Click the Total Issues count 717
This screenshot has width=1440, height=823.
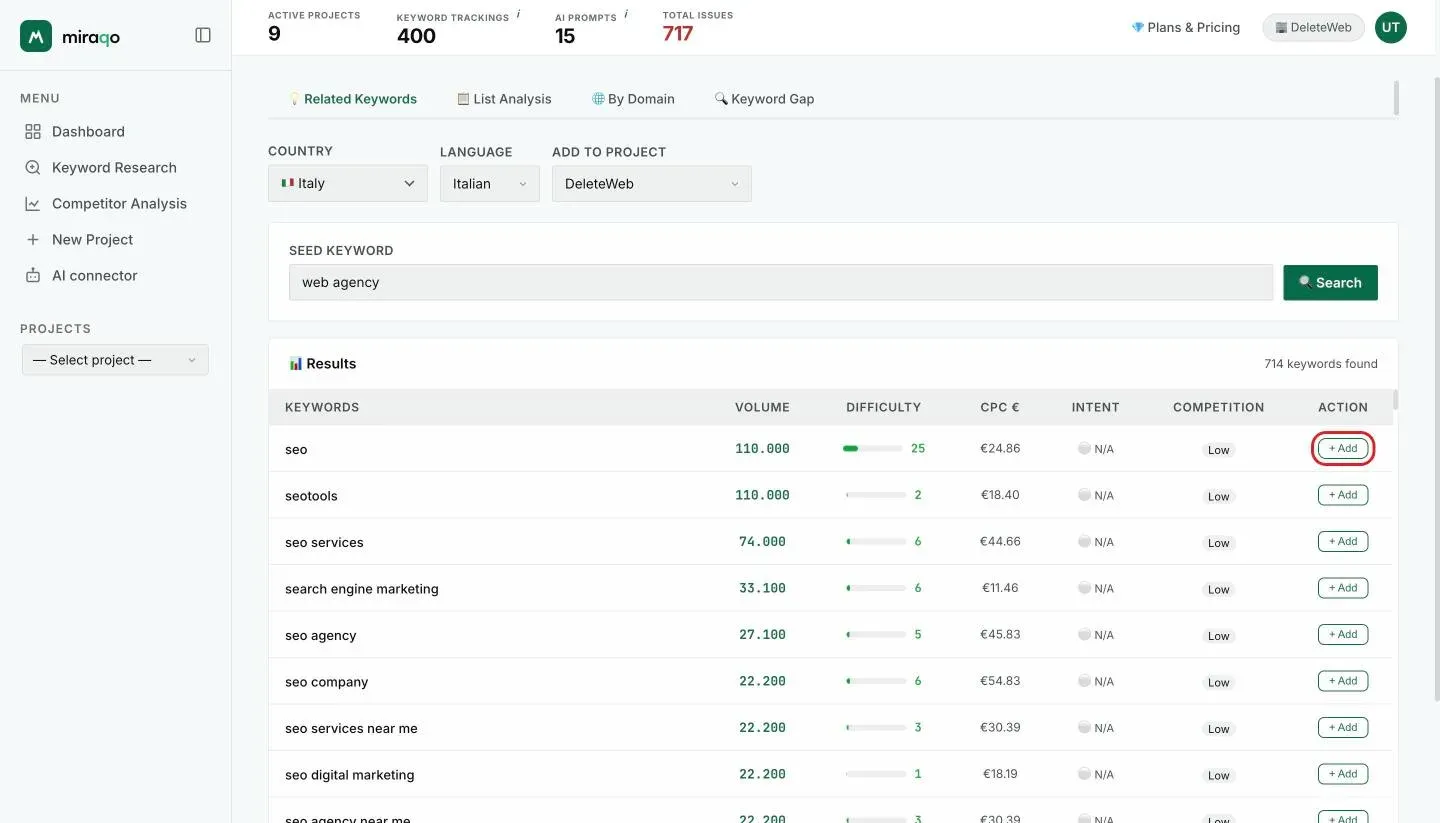click(678, 34)
